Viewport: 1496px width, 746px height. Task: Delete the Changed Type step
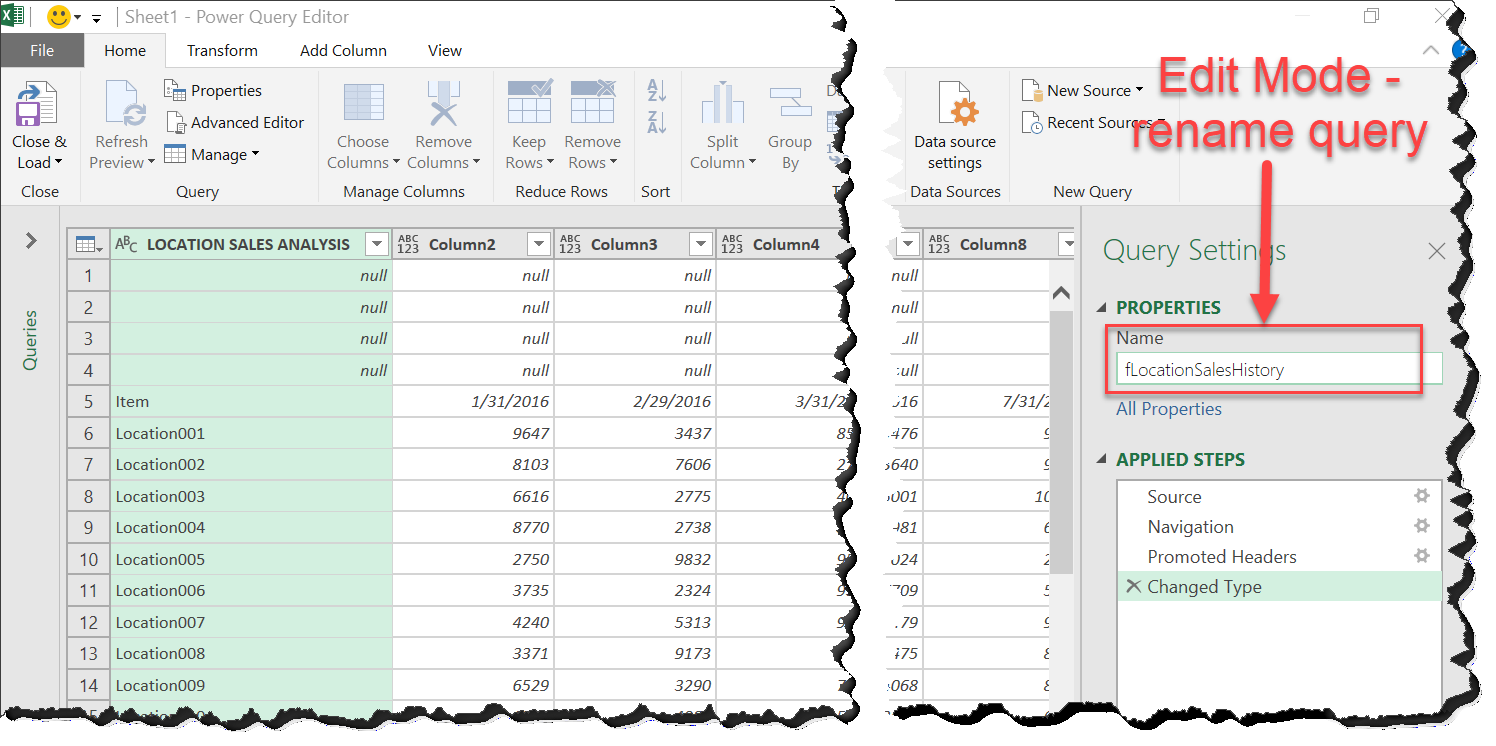(x=1134, y=587)
